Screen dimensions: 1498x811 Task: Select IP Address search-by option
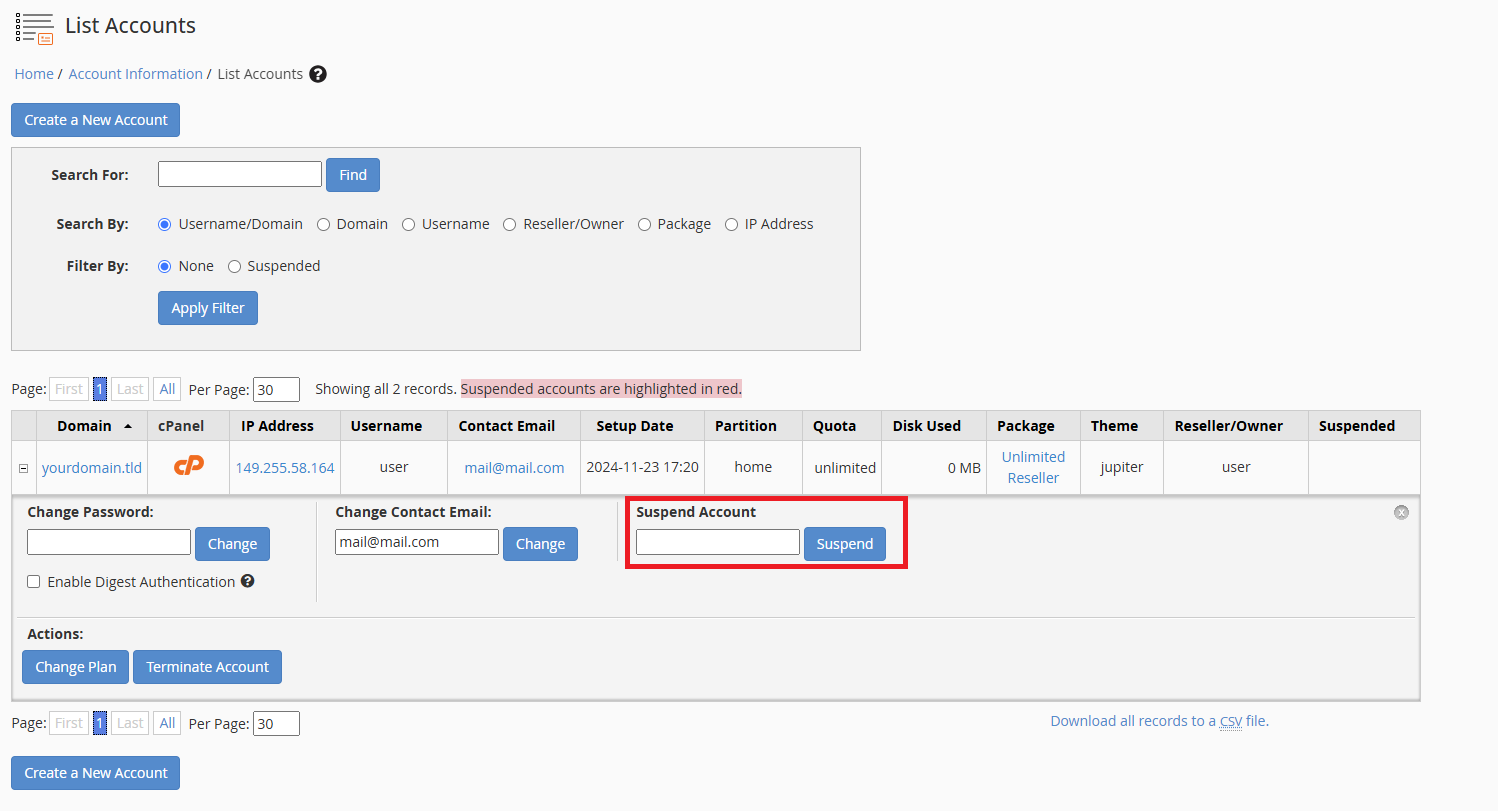tap(731, 224)
